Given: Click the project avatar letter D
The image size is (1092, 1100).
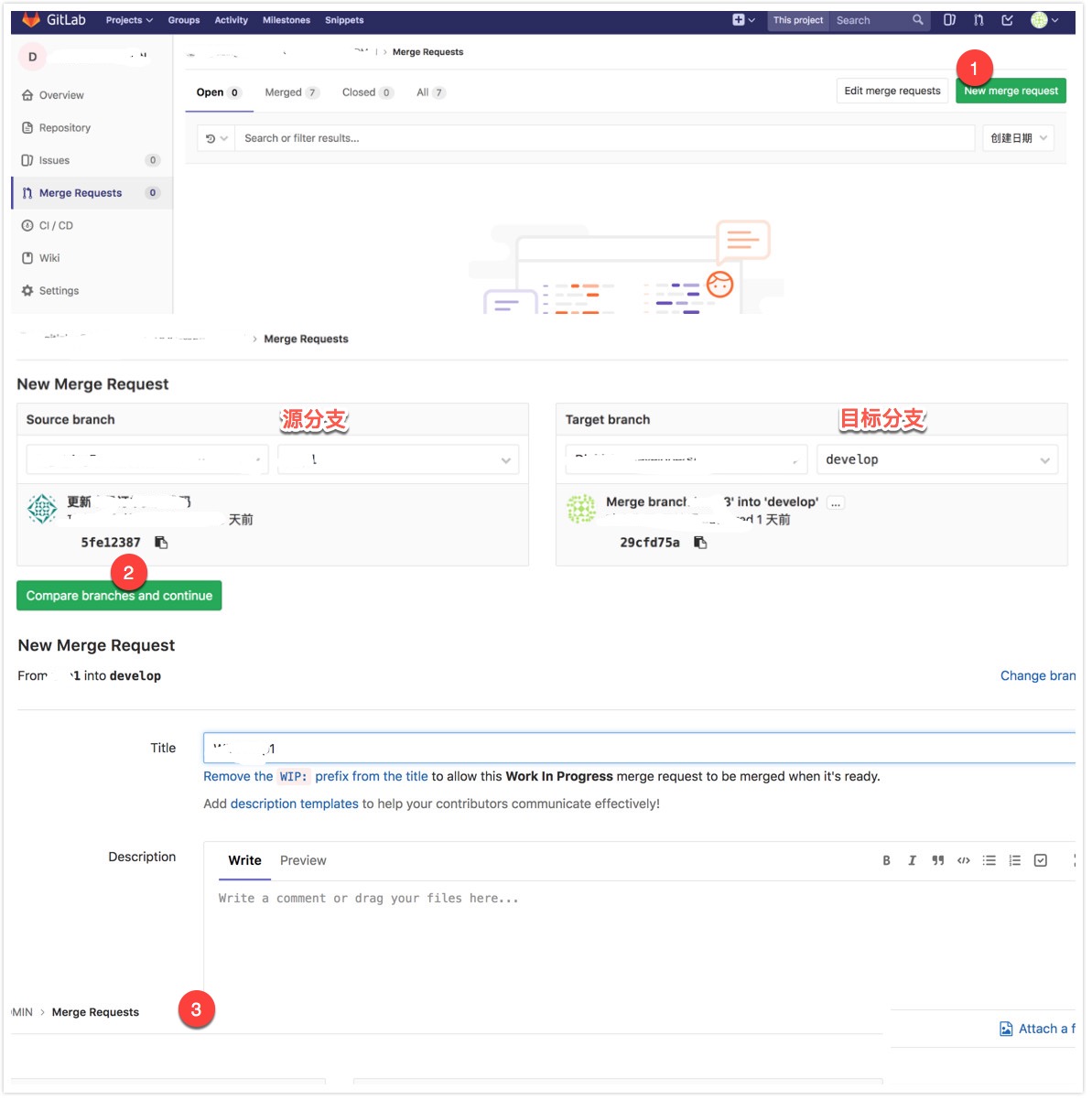Looking at the screenshot, I should 32,57.
